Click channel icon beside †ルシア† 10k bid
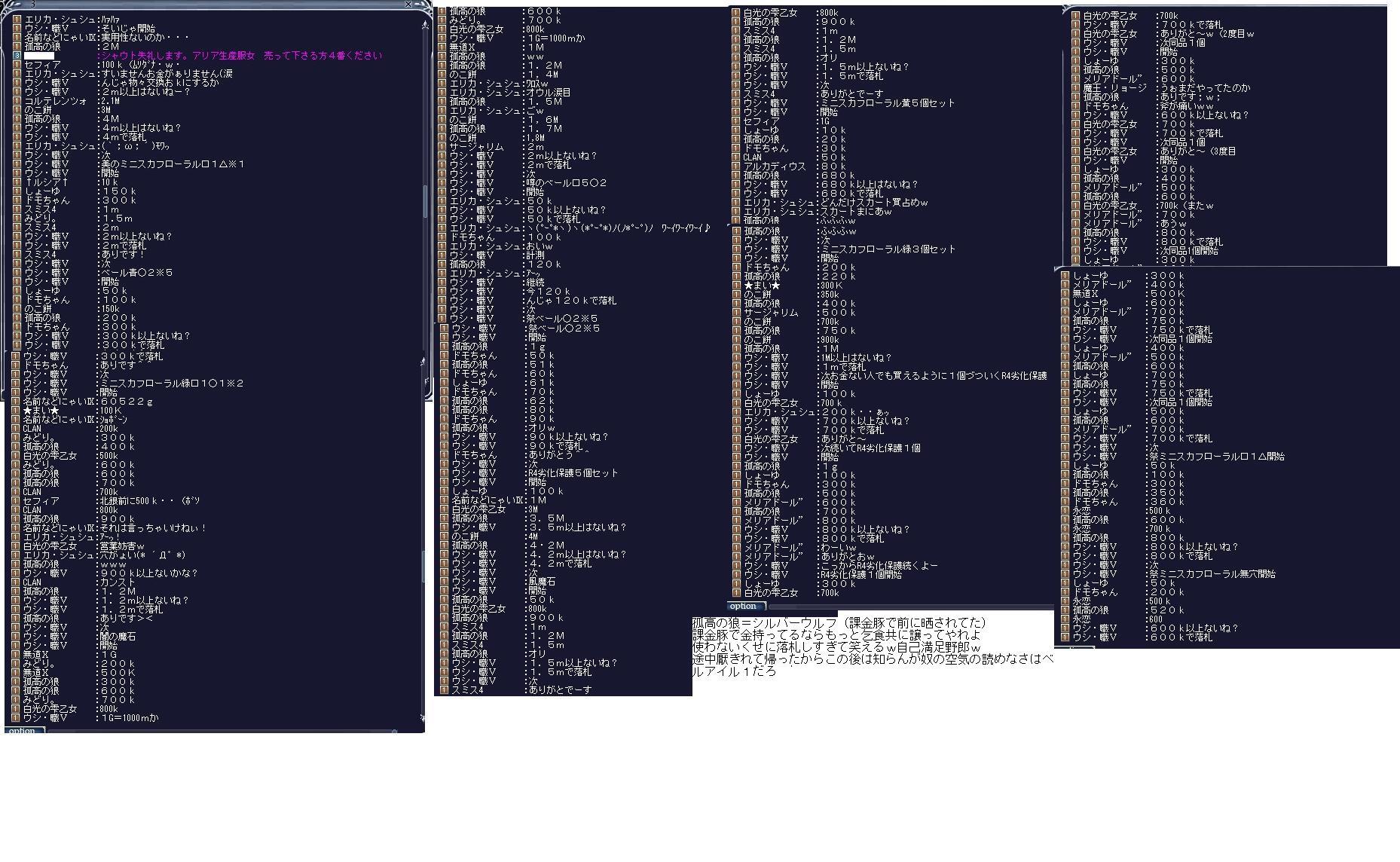This screenshot has height=862, width=1400. click(x=17, y=182)
